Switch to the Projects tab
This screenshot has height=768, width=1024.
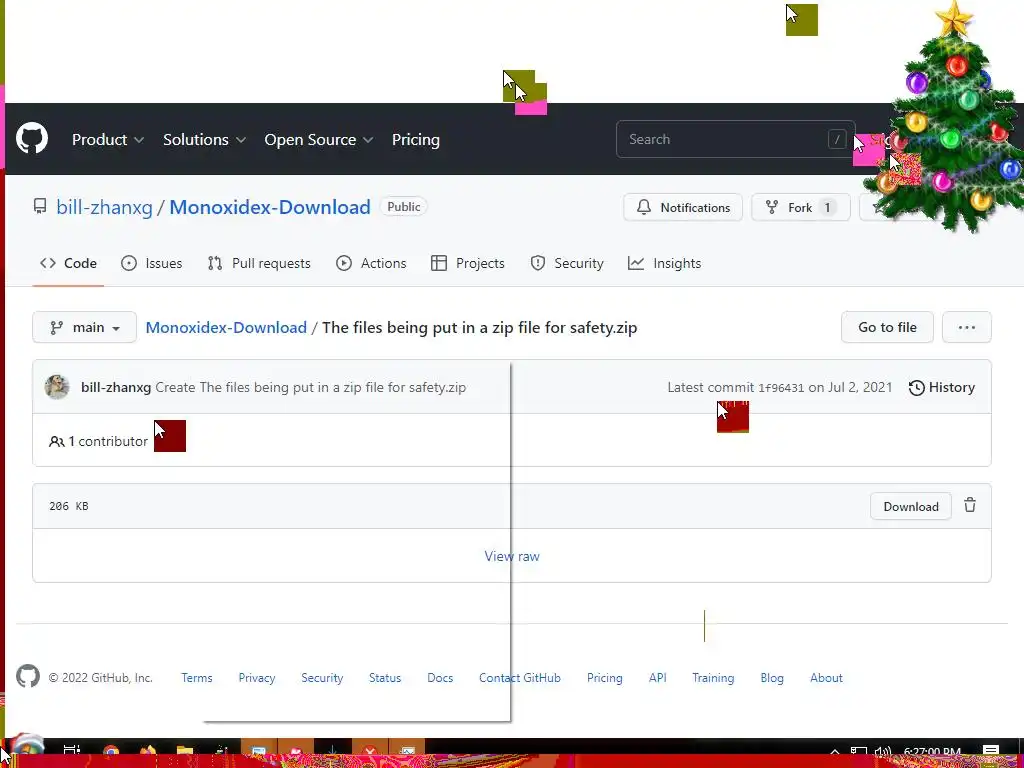pos(468,263)
